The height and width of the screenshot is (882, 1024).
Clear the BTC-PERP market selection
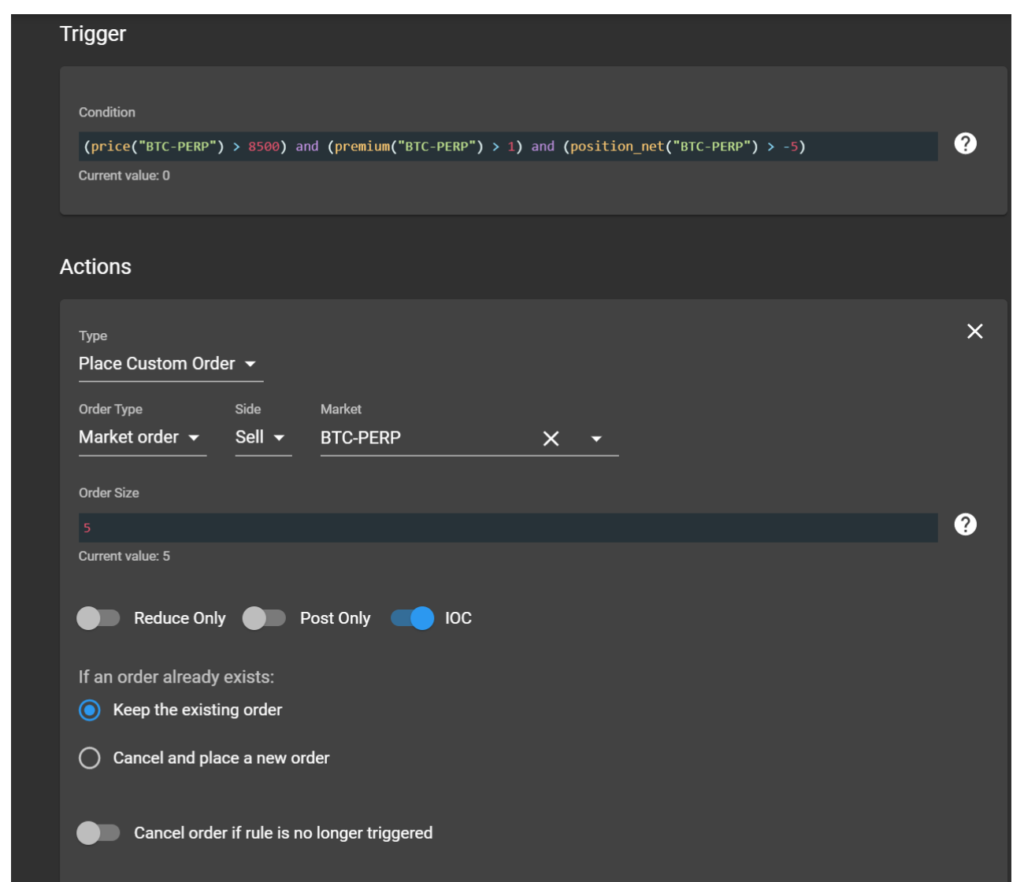point(551,439)
